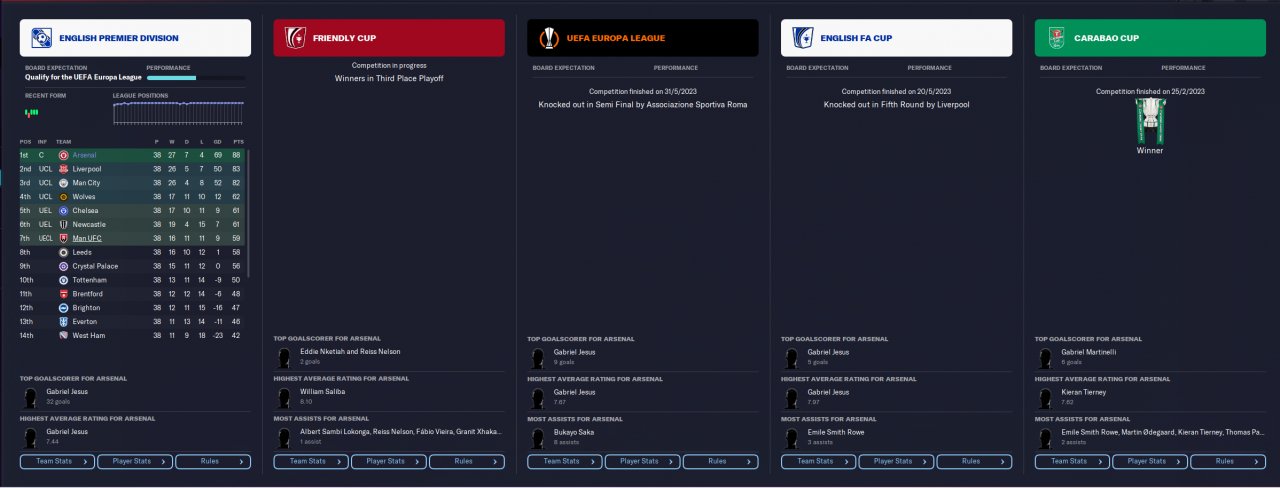Viewport: 1280px width, 488px height.
Task: Click Kieran Tierney's player silhouette icon
Action: [1047, 396]
